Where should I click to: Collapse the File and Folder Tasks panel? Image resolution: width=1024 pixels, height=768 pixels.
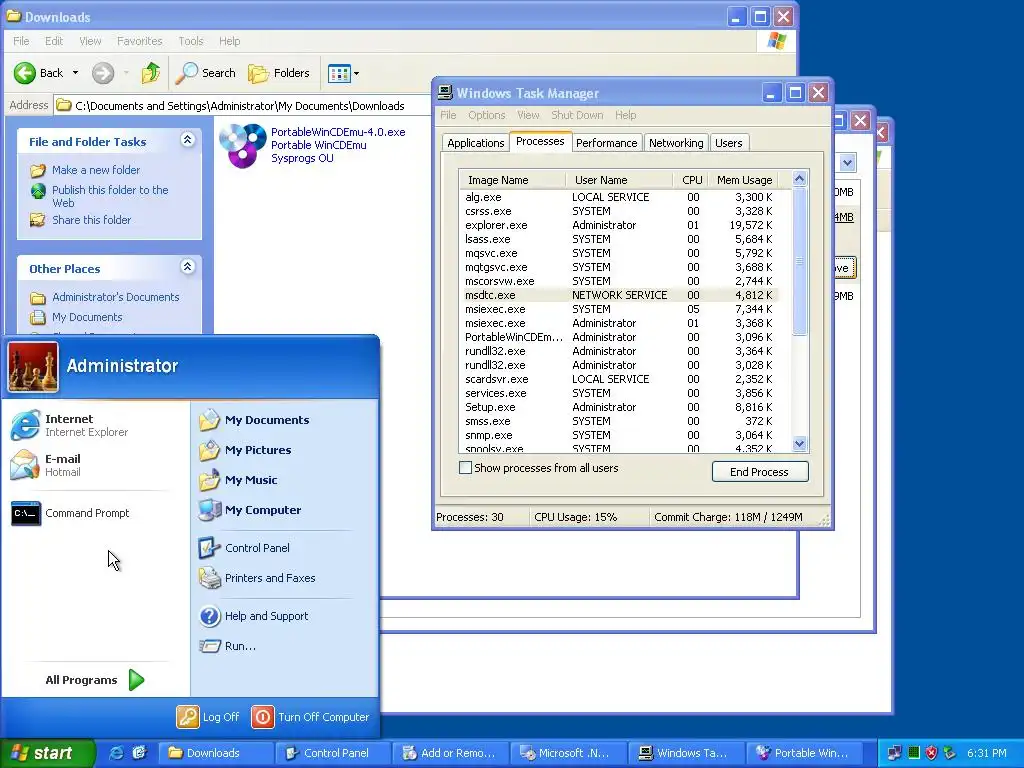pyautogui.click(x=187, y=140)
